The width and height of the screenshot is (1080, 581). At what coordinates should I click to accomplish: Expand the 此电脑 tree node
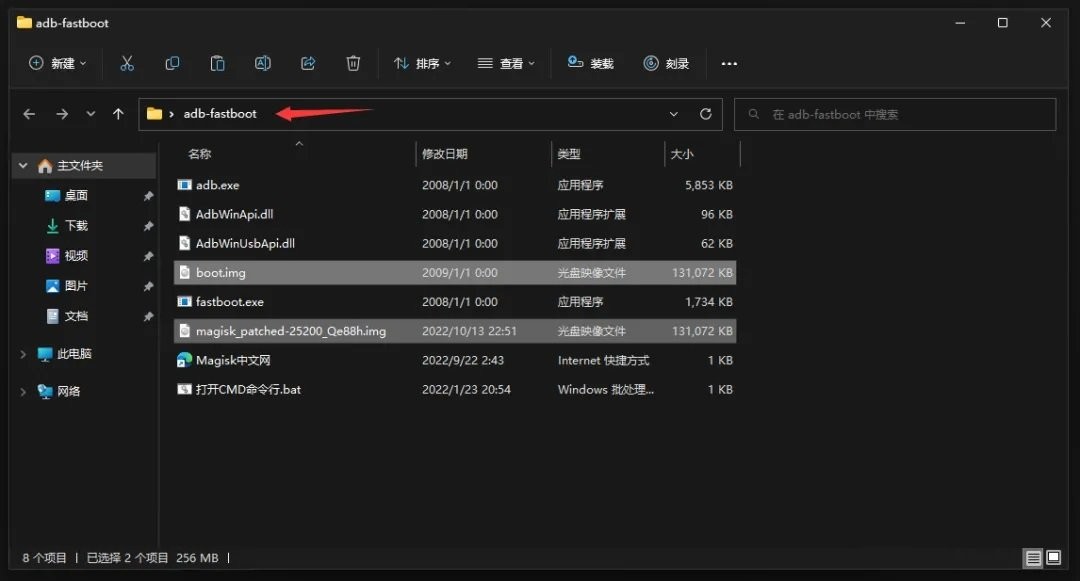click(23, 354)
